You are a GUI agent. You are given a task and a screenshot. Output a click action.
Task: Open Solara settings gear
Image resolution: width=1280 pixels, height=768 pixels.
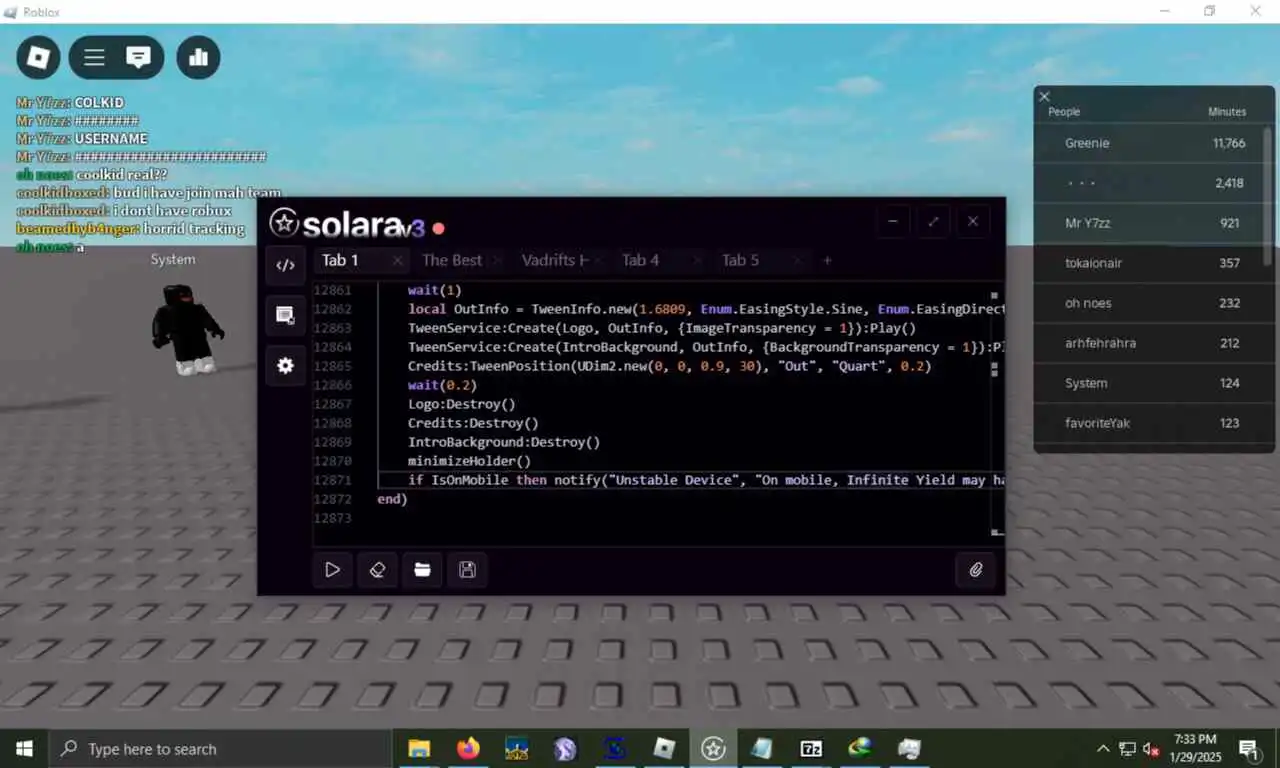tap(285, 366)
